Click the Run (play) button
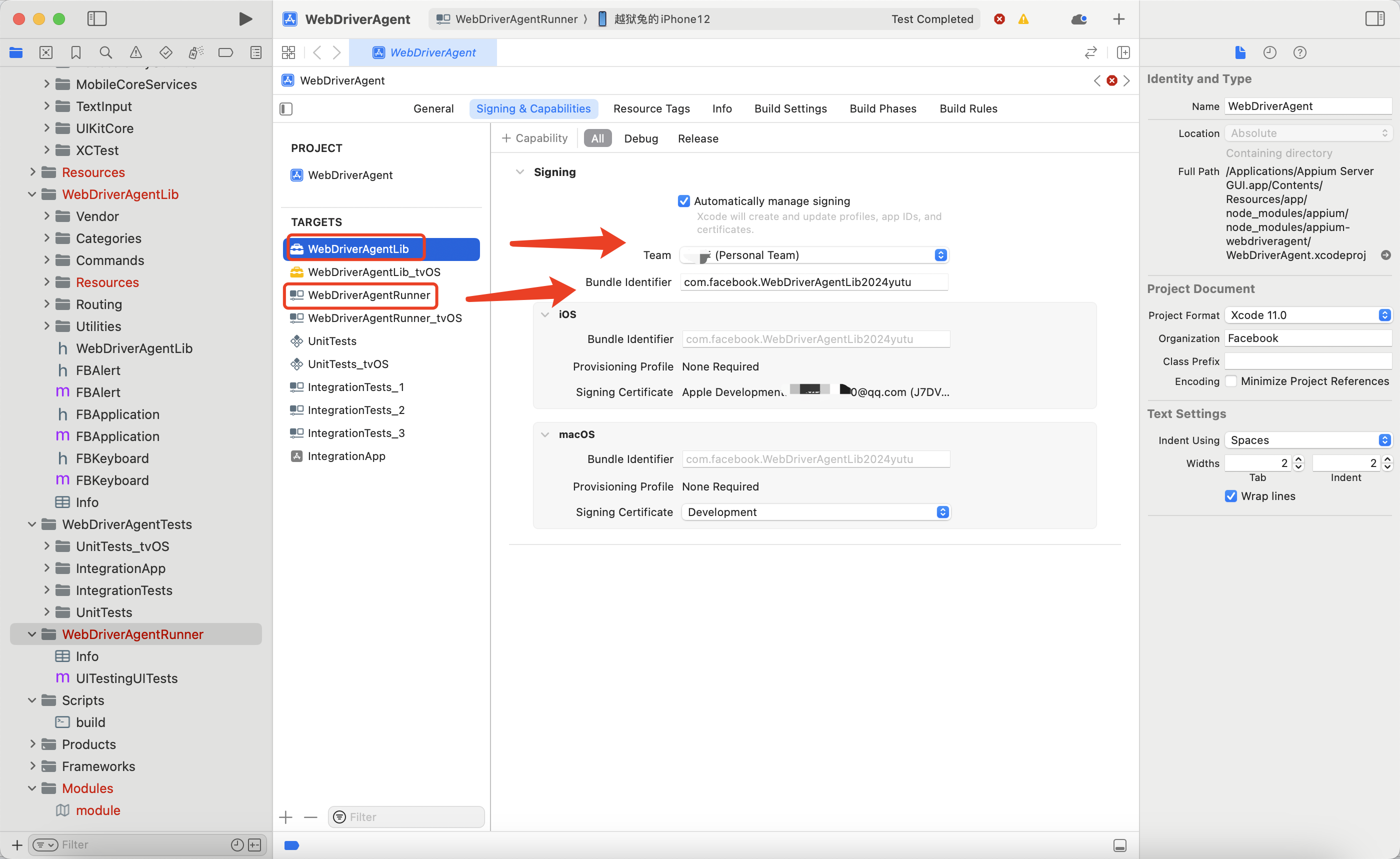The height and width of the screenshot is (859, 1400). pos(245,18)
